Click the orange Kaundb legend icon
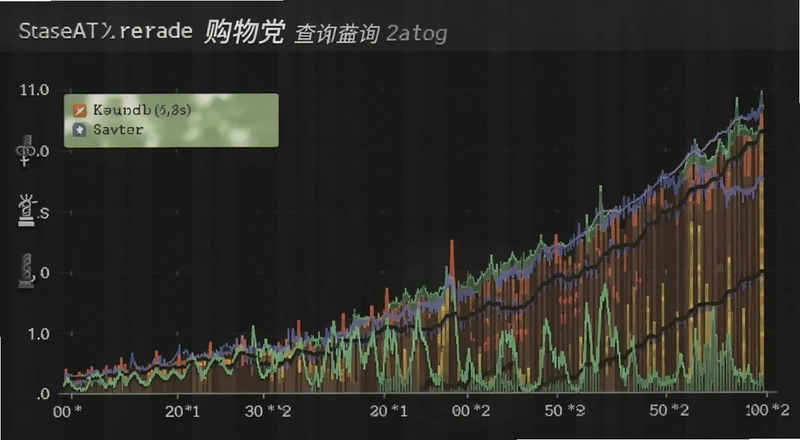 click(80, 110)
